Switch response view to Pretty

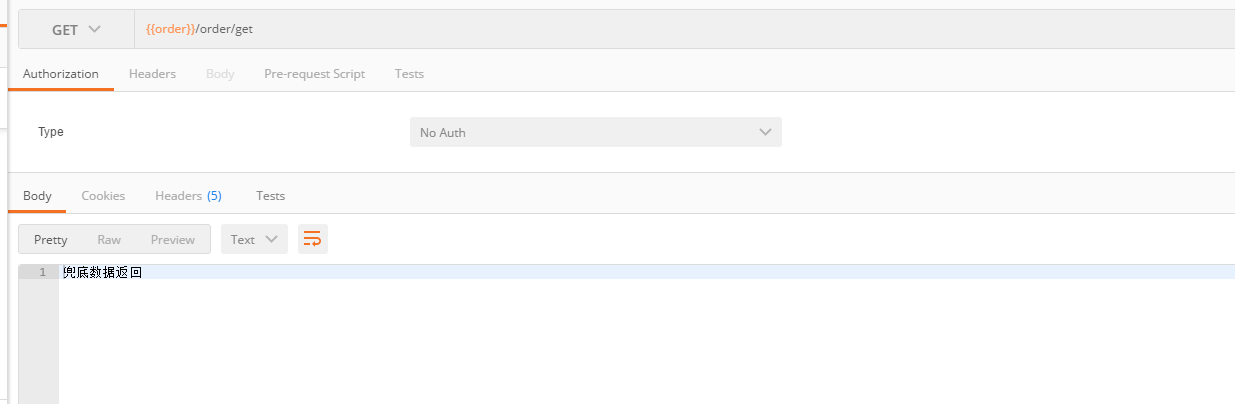51,240
